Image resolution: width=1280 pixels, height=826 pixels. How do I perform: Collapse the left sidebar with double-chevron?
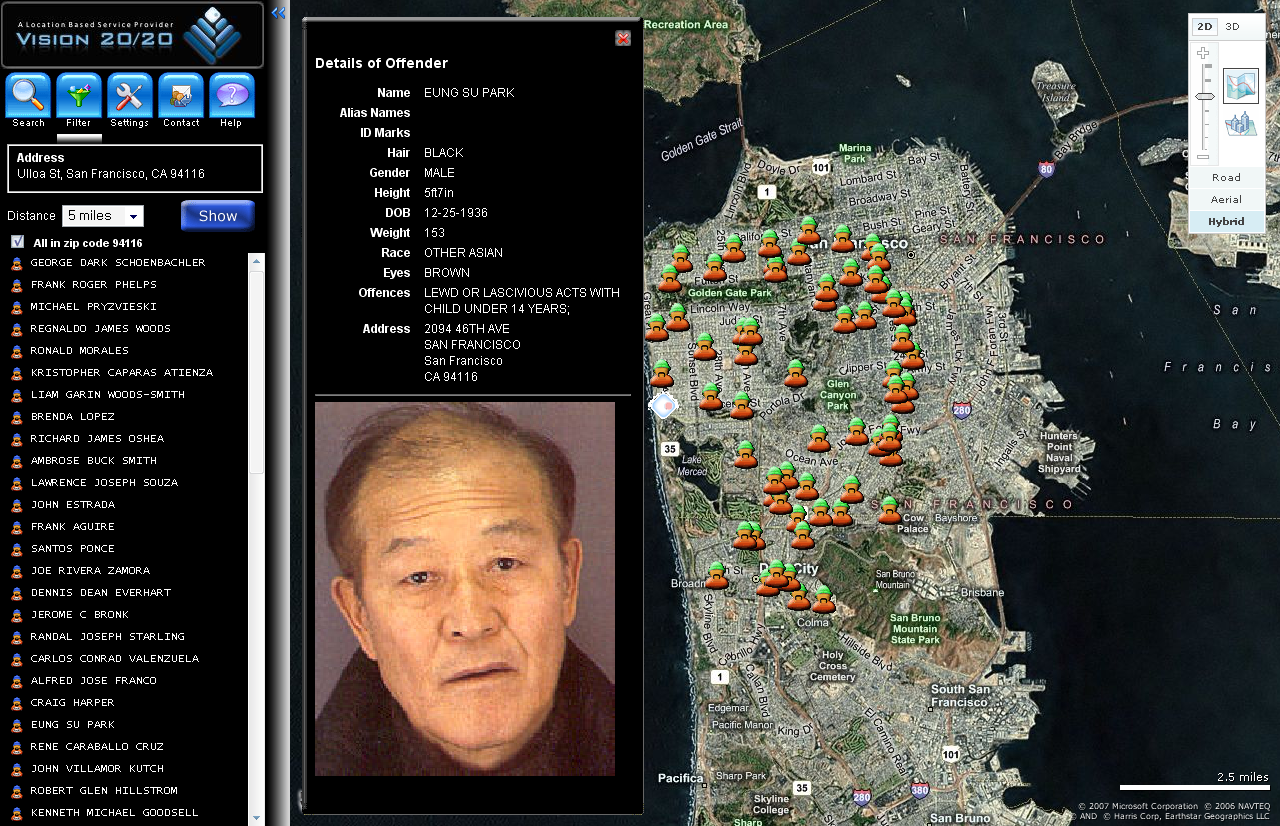tap(279, 13)
